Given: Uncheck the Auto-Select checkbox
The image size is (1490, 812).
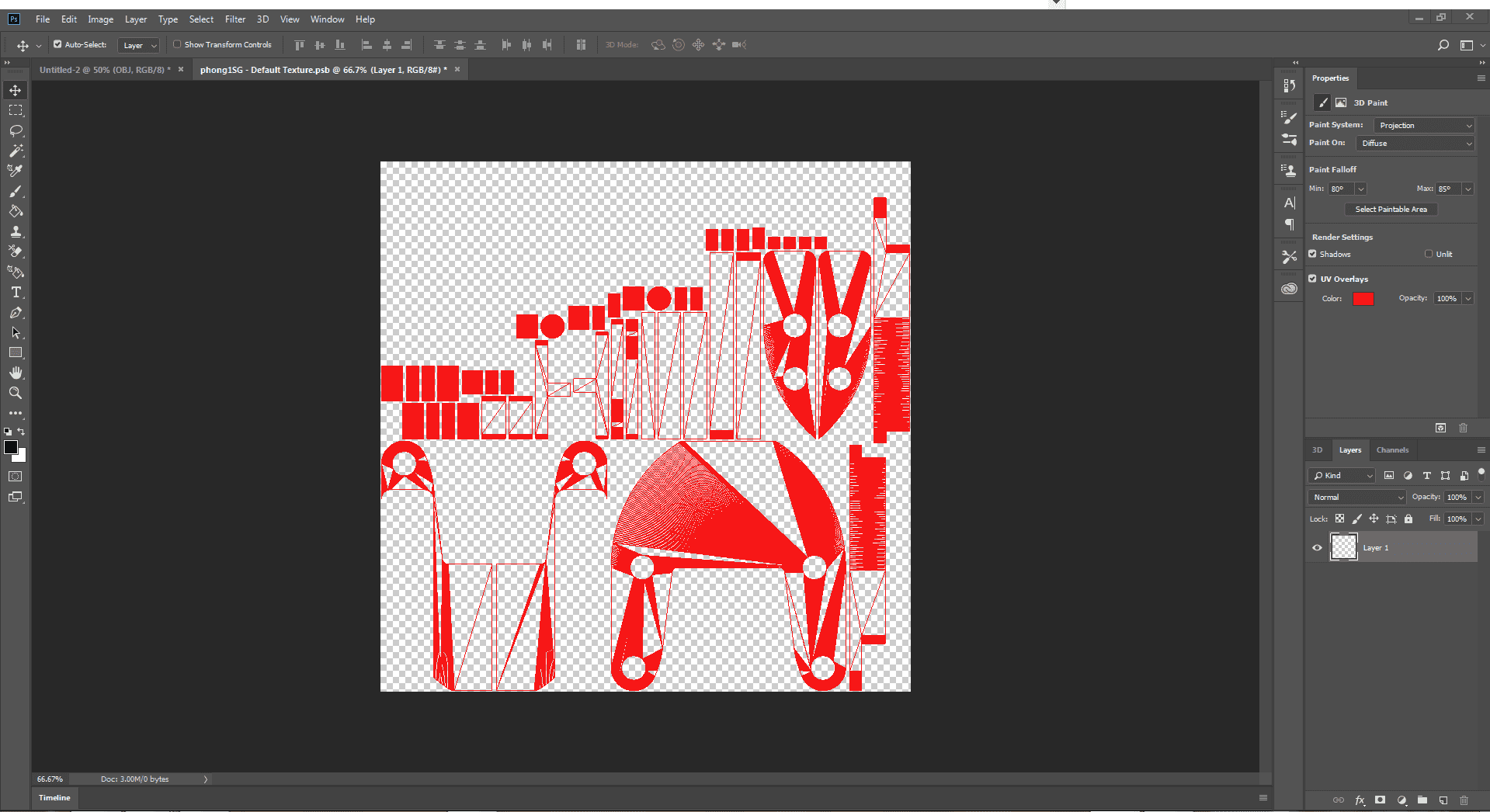Looking at the screenshot, I should 57,44.
